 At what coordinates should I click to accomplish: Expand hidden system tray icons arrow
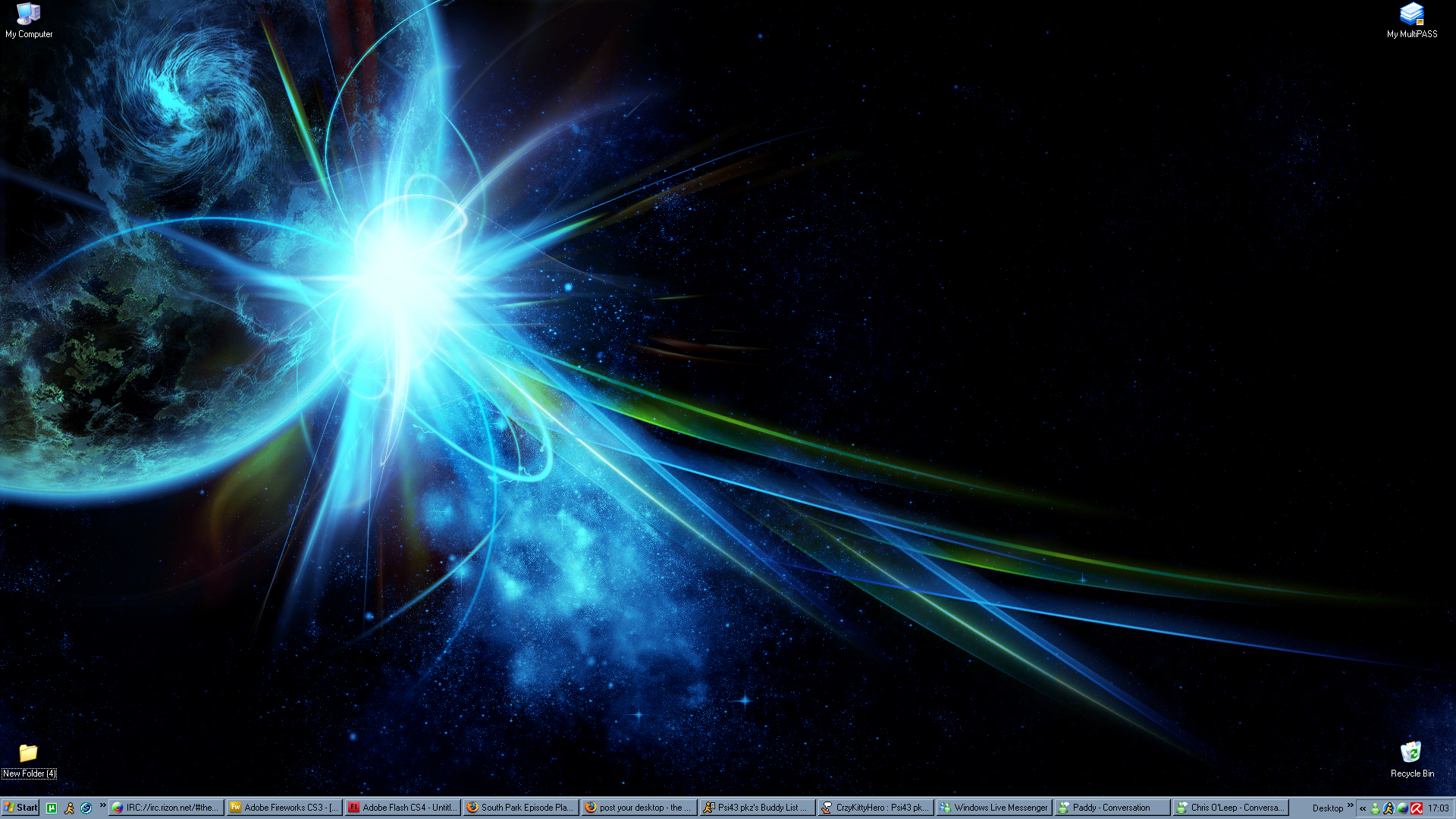[1363, 808]
